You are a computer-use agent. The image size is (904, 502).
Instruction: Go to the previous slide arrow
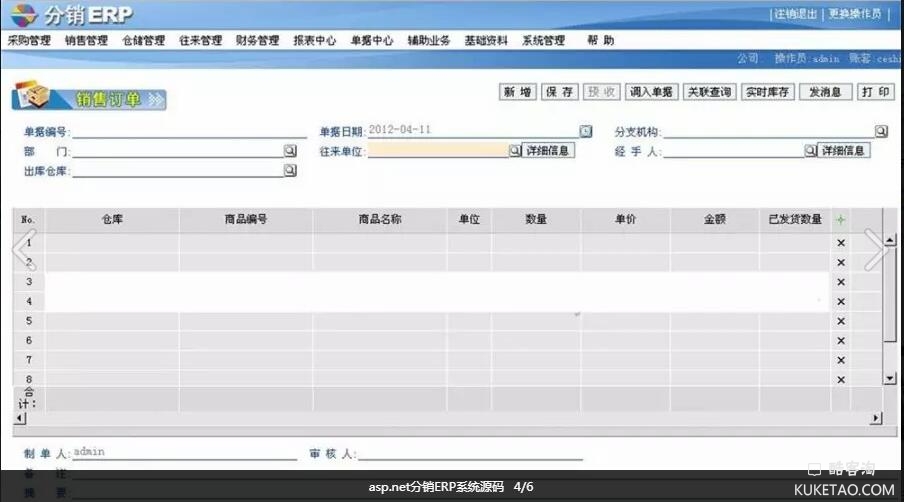pyautogui.click(x=24, y=250)
